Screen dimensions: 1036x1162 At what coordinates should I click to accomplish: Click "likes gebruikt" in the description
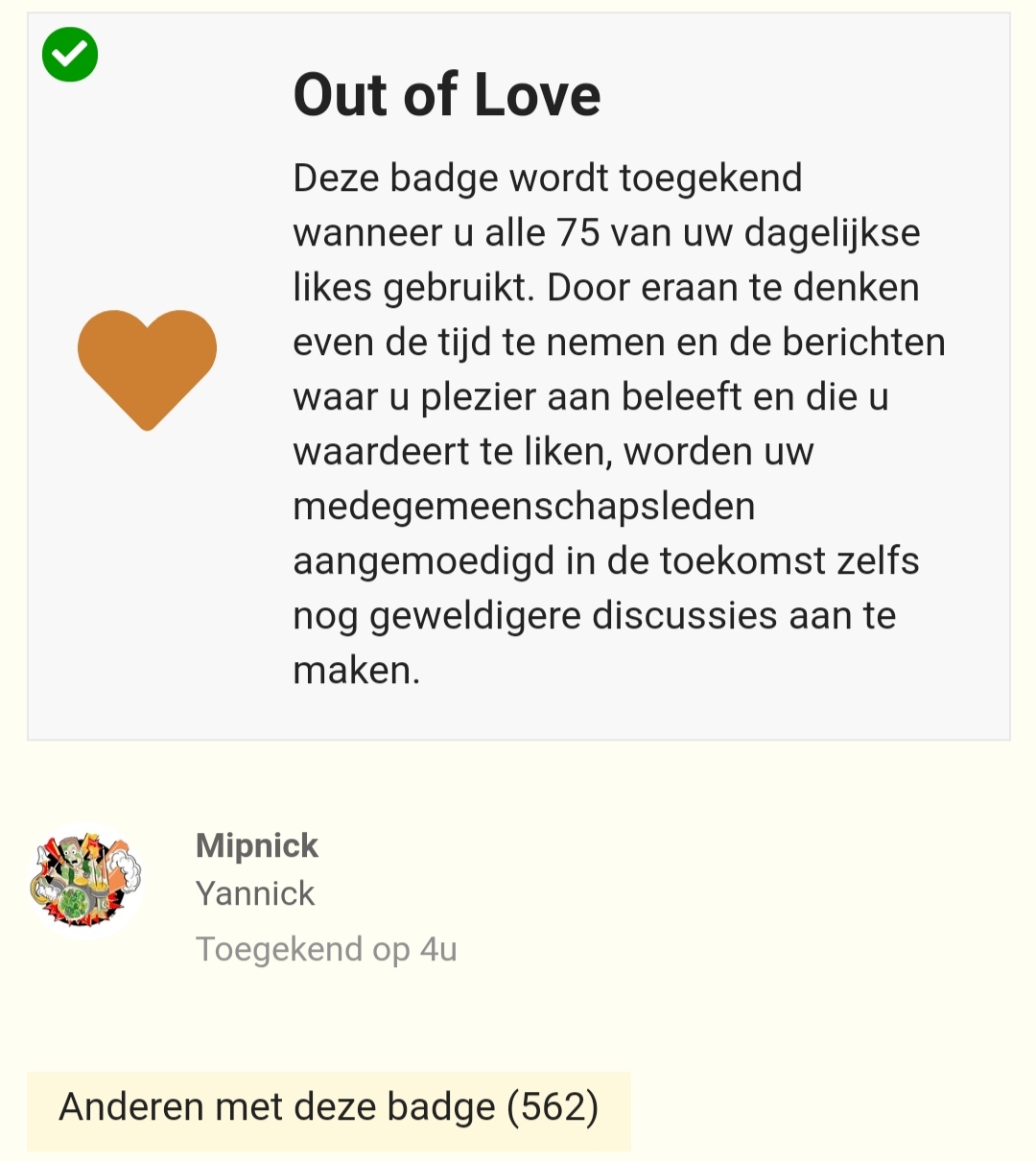413,288
